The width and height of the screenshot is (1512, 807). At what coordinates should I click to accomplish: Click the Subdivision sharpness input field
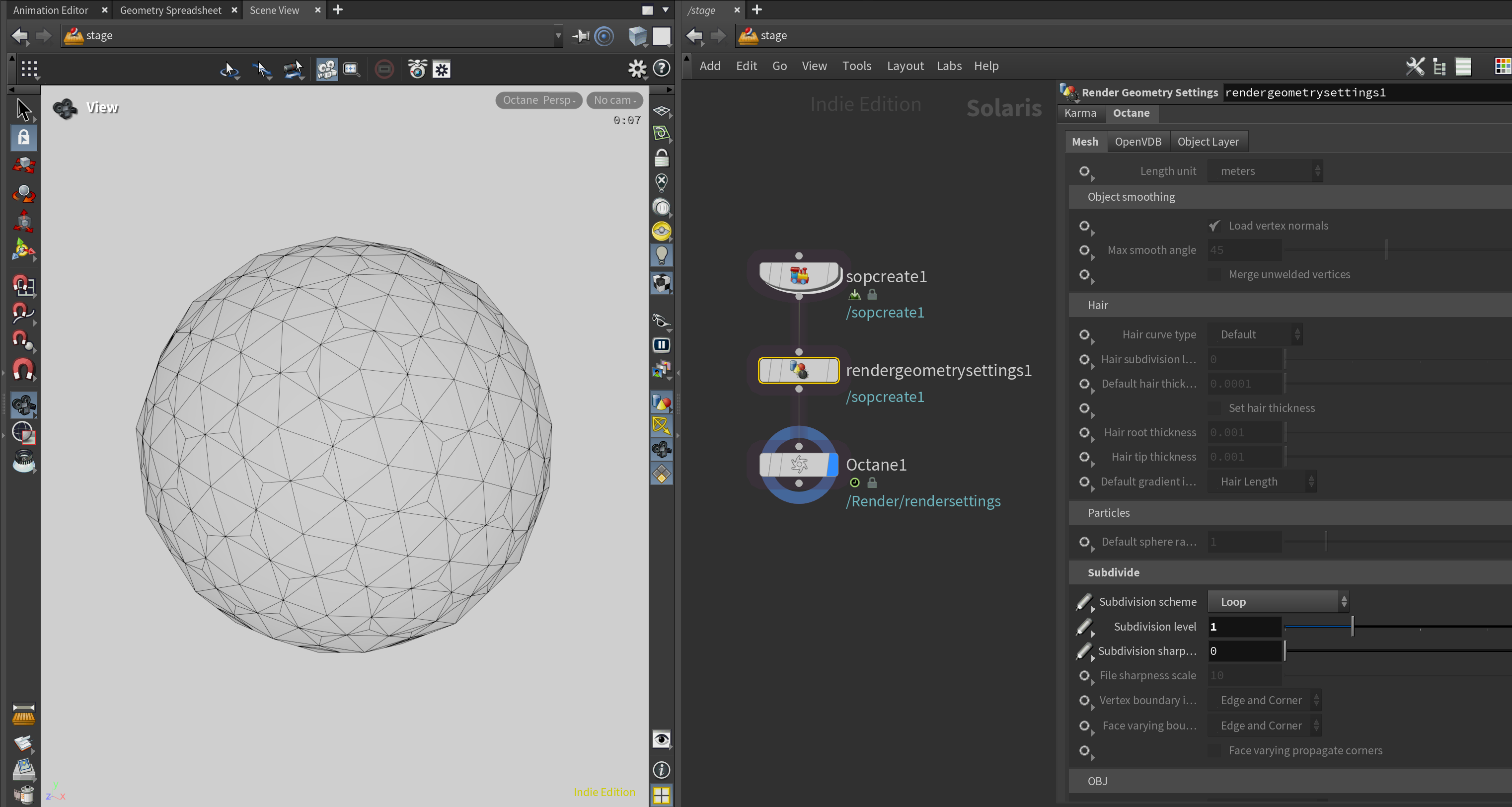click(1244, 651)
